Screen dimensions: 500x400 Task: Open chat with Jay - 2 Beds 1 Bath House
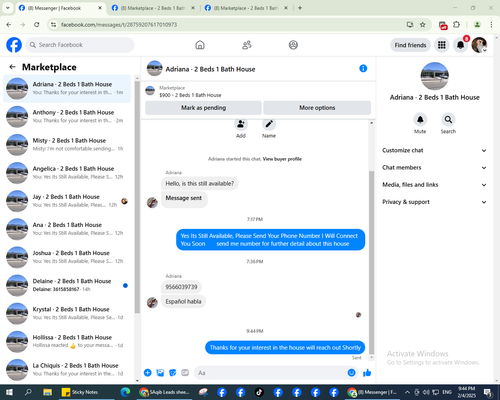[67, 201]
